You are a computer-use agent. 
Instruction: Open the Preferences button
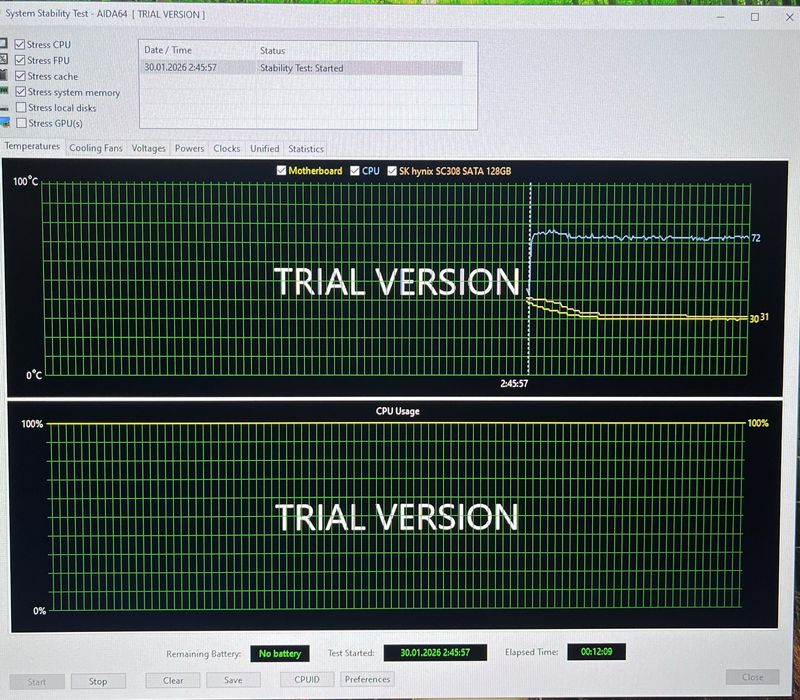pos(367,679)
